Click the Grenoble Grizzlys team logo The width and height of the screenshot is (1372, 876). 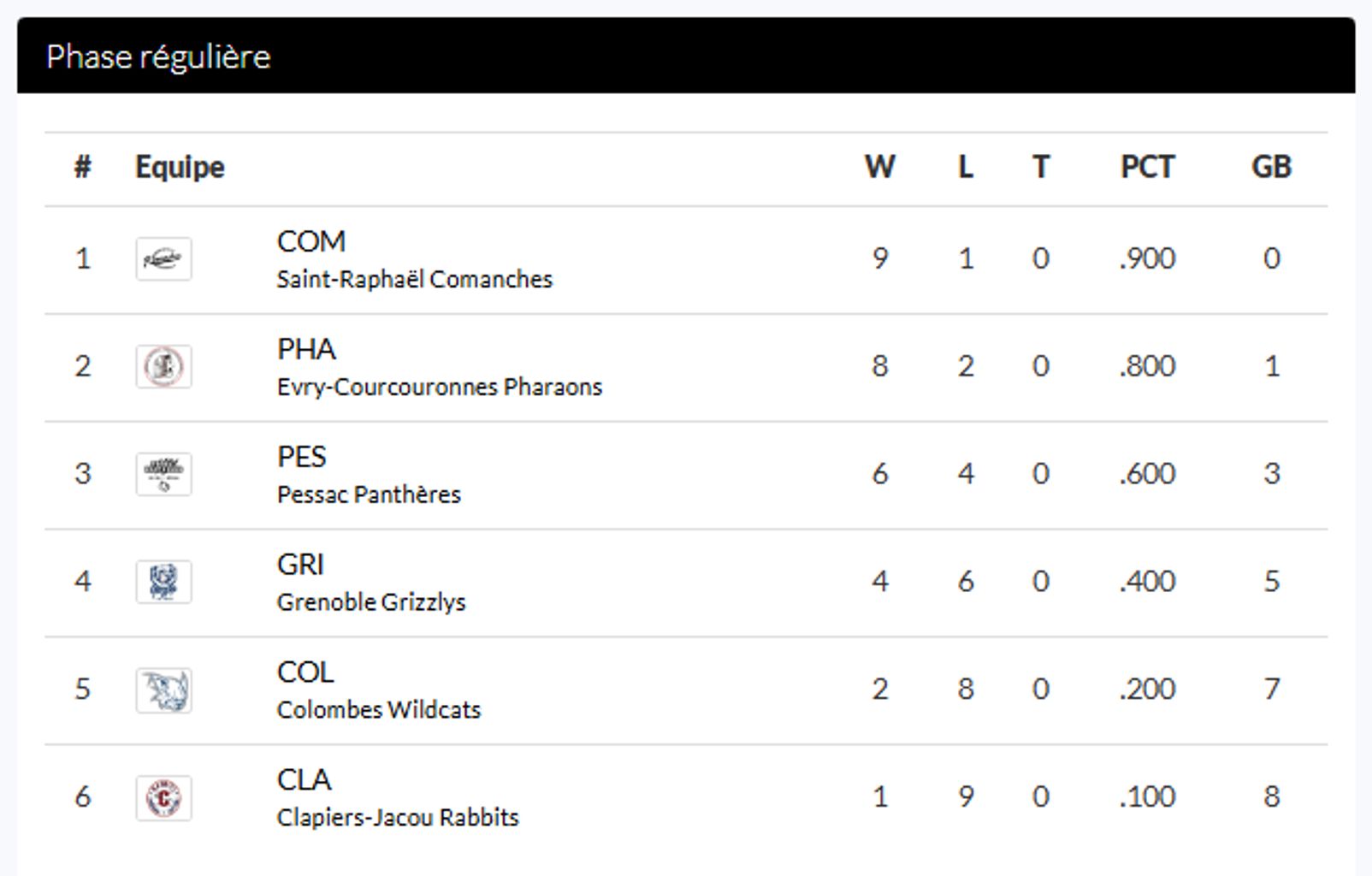(x=163, y=582)
